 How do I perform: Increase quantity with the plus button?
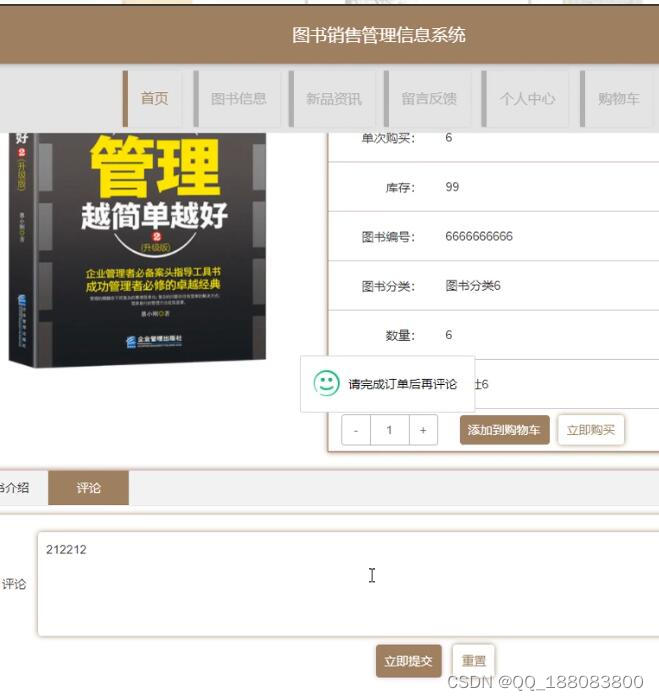coord(423,430)
